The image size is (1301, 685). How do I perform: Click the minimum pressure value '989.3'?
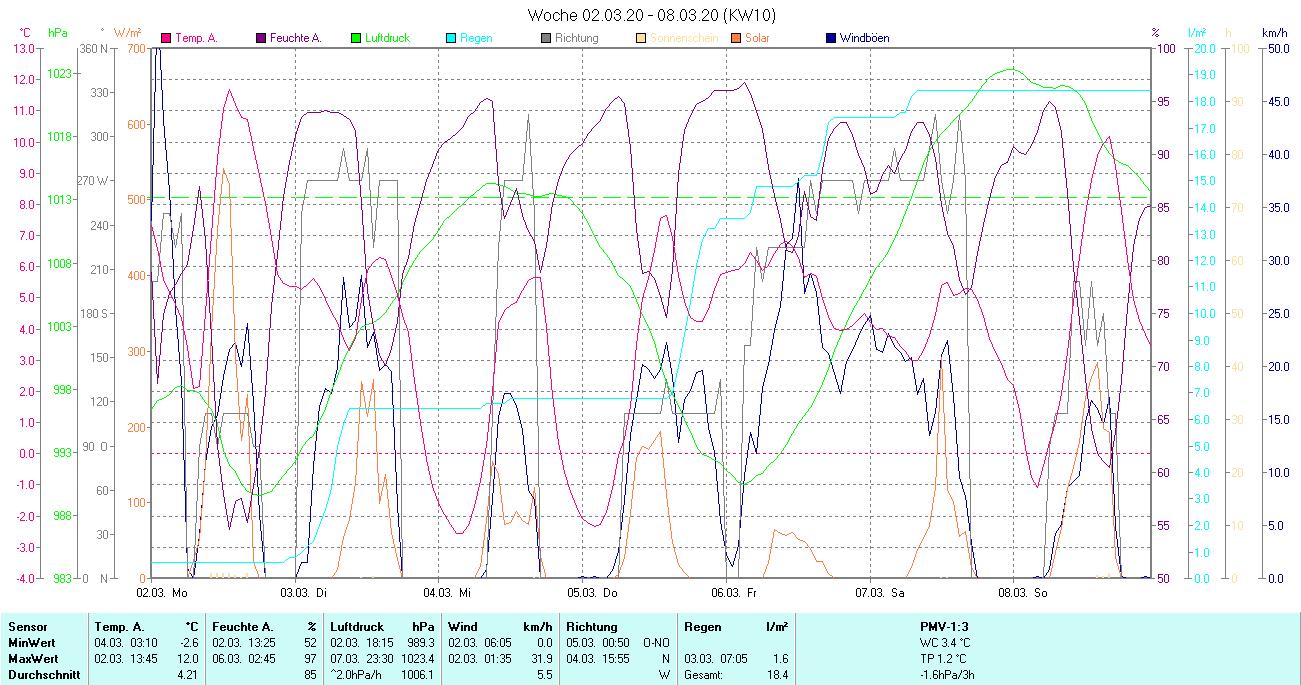coord(419,643)
